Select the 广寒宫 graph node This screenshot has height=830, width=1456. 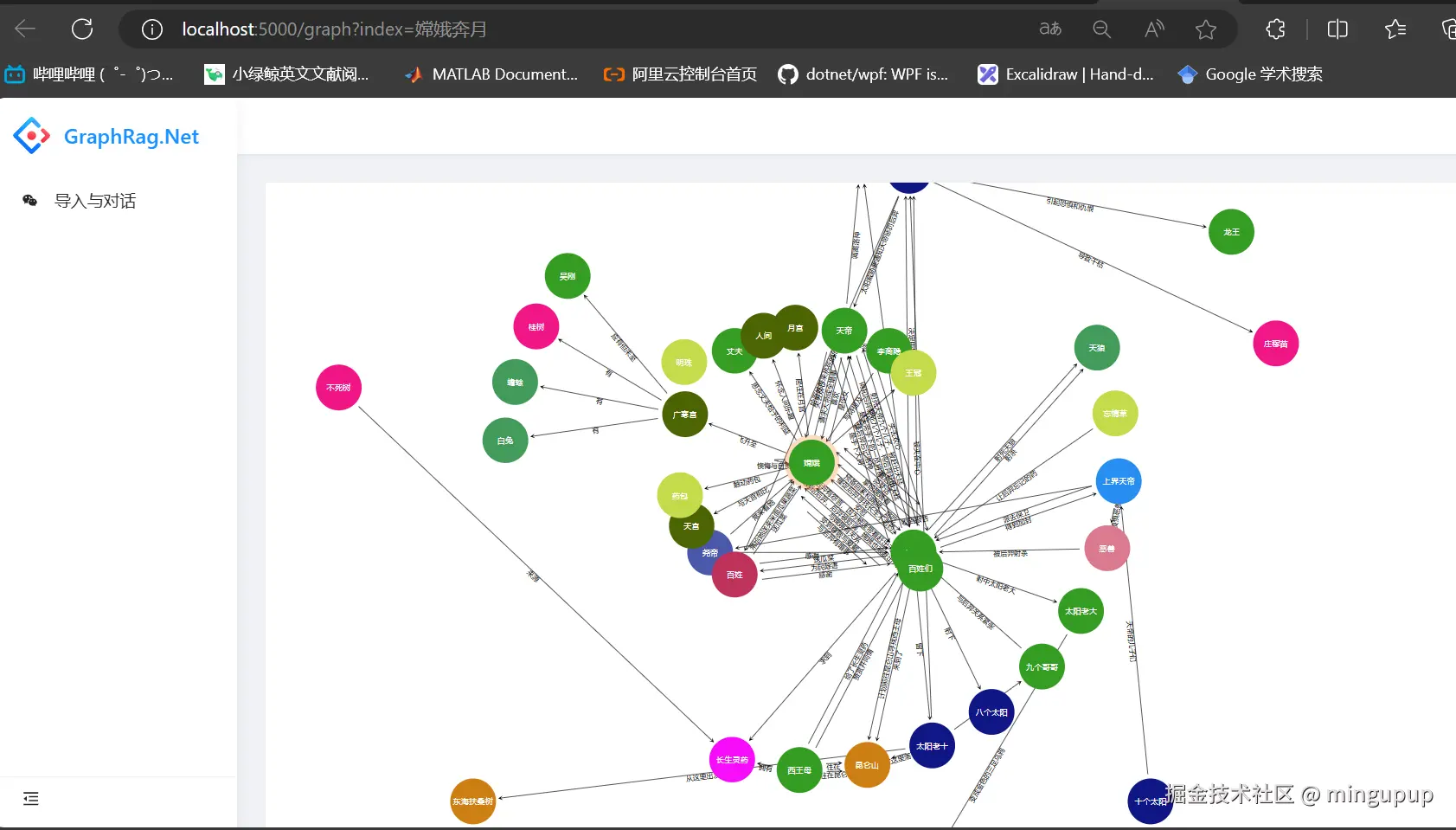pos(685,415)
